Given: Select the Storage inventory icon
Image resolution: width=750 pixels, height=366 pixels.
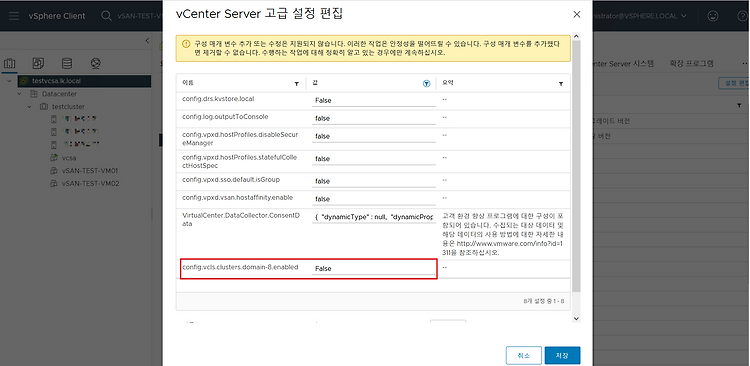Looking at the screenshot, I should pyautogui.click(x=67, y=63).
